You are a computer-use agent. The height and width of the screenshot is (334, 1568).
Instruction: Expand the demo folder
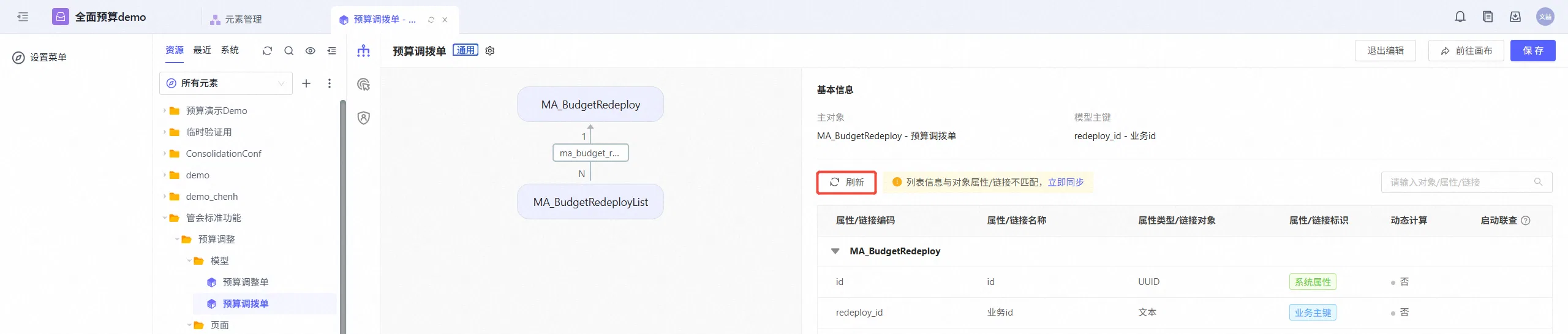click(x=165, y=175)
